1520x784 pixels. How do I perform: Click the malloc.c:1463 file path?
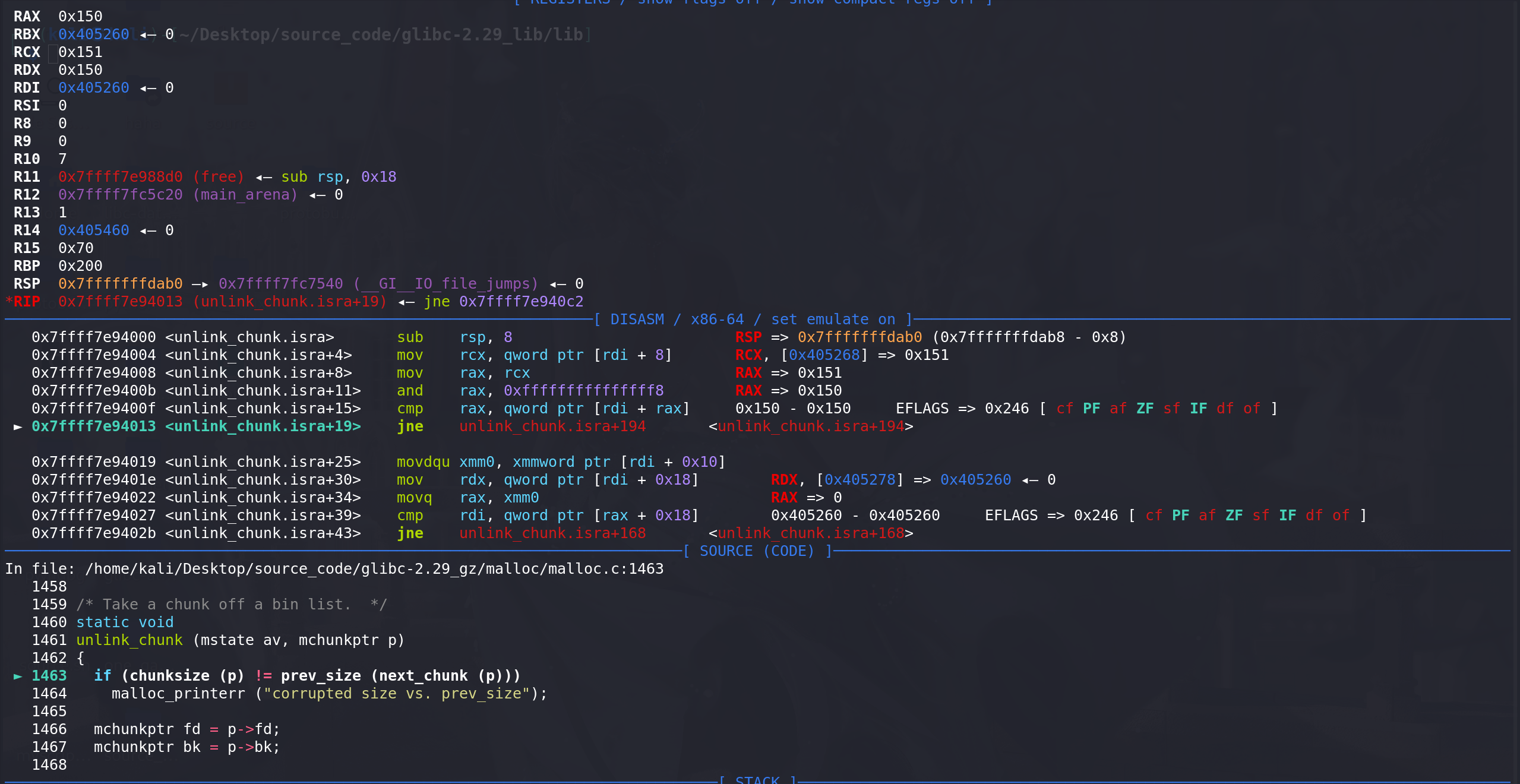coord(374,569)
